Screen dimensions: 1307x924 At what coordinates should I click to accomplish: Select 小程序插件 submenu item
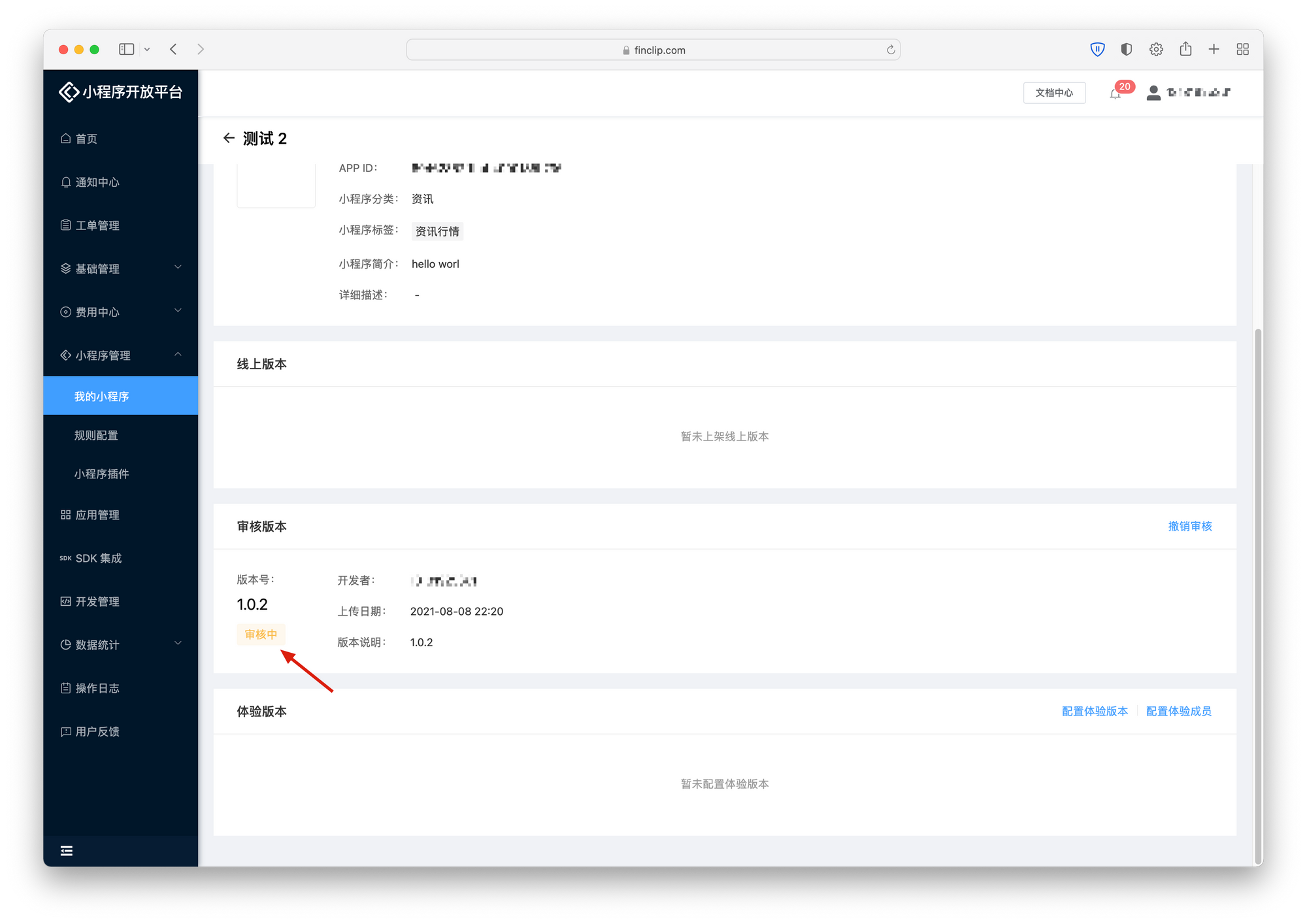pyautogui.click(x=101, y=474)
